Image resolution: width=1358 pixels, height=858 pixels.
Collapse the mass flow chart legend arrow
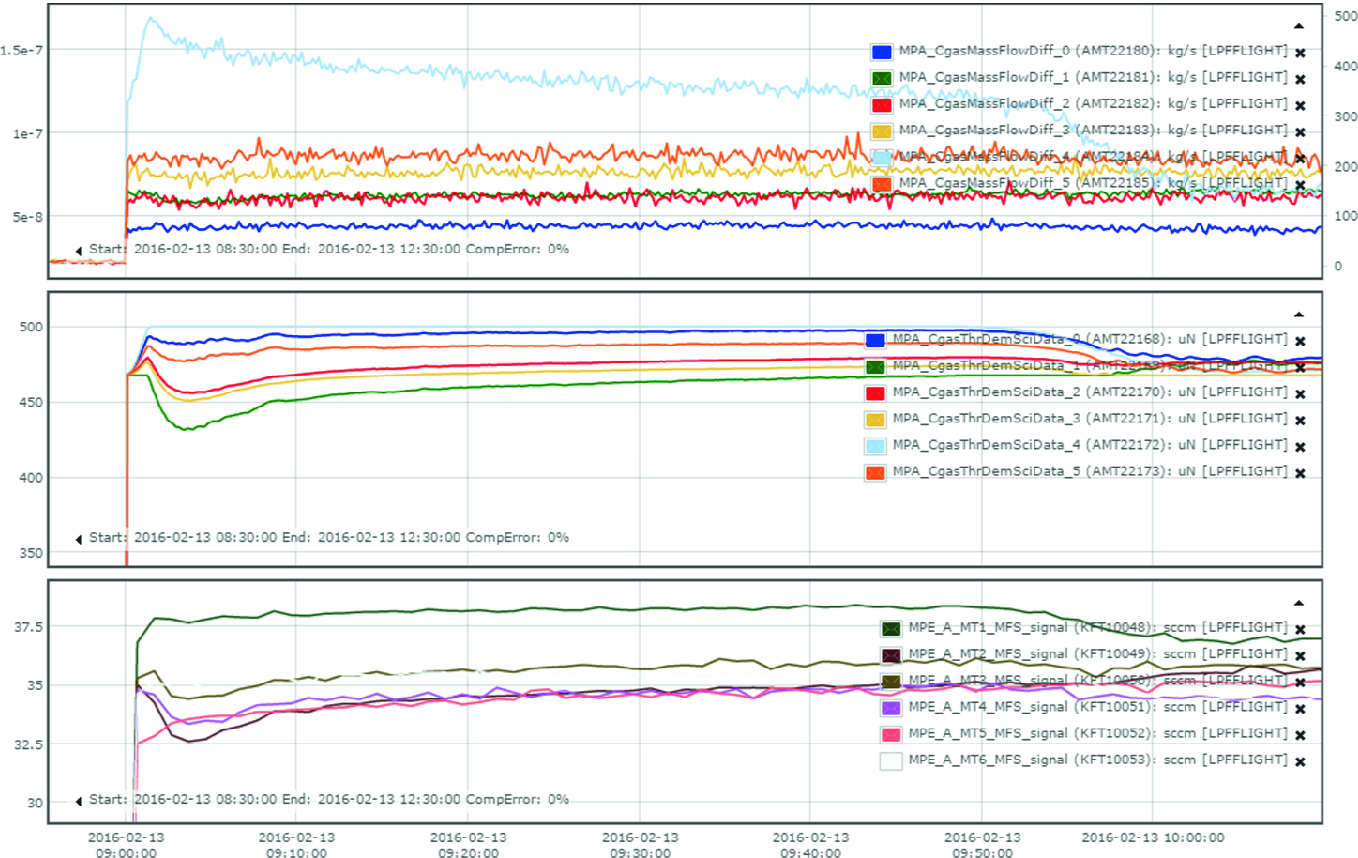pyautogui.click(x=1299, y=26)
